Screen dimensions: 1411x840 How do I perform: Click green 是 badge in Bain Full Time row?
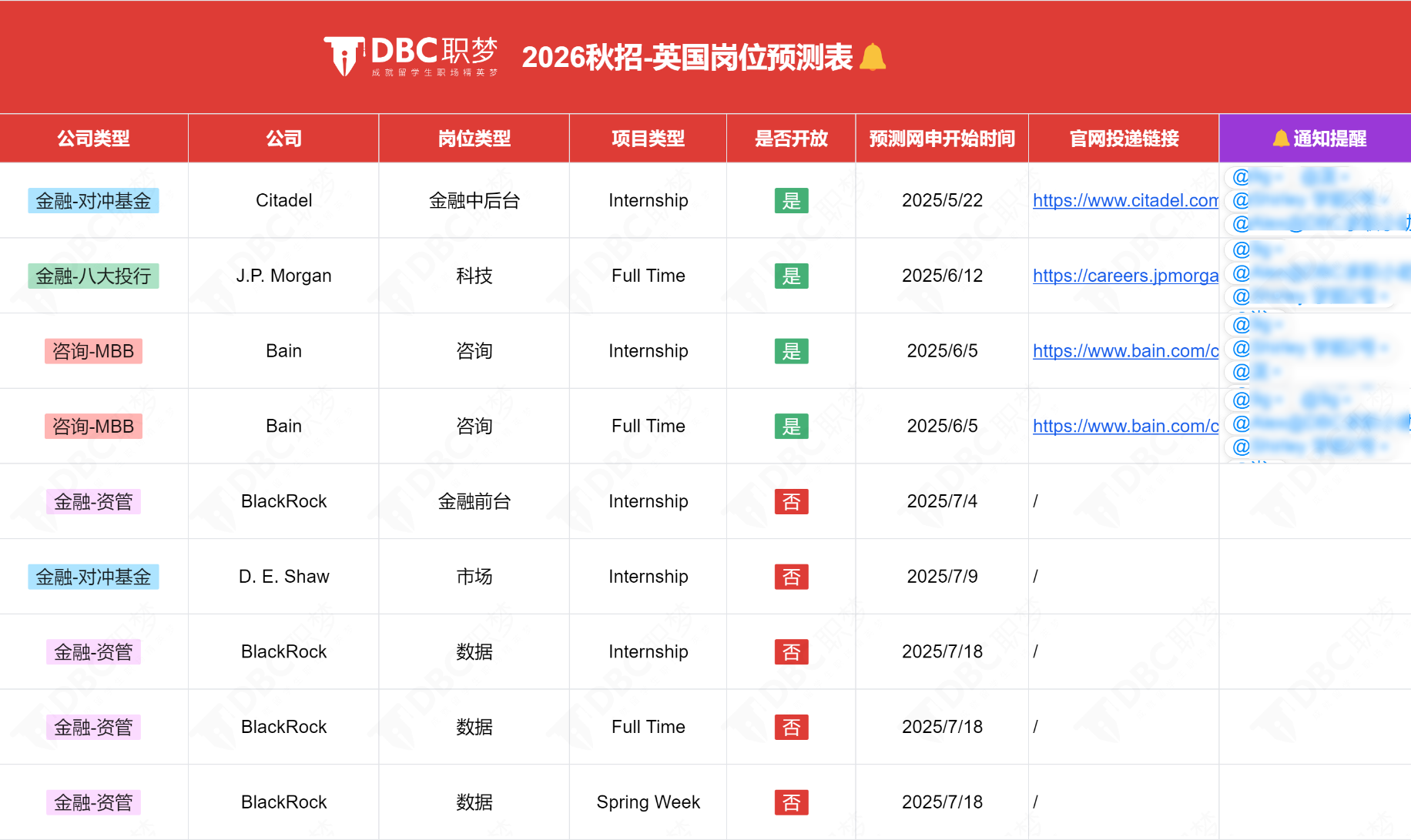pos(791,427)
